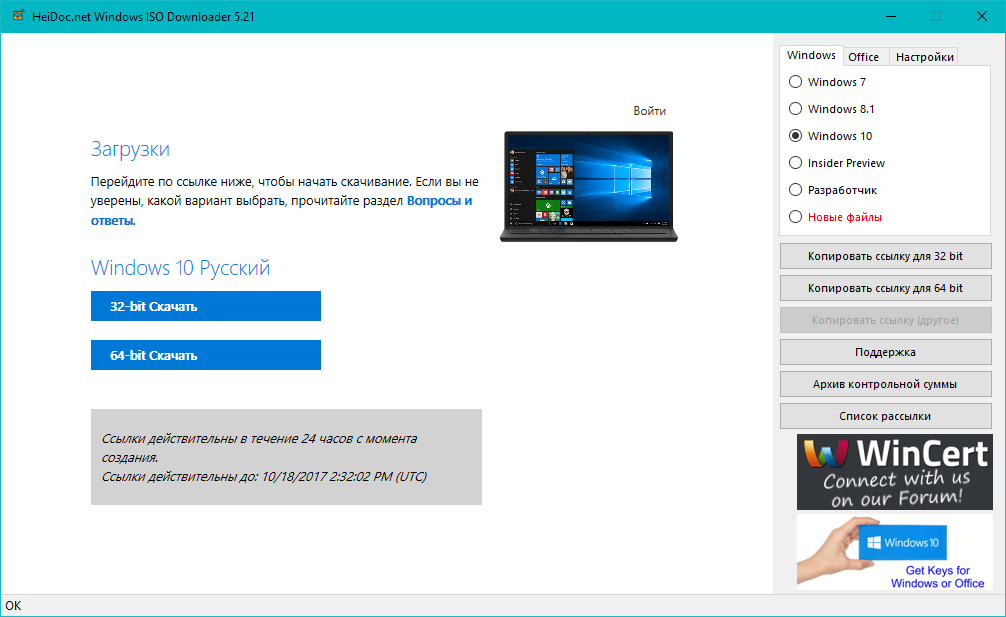Click the Загрузки heading
The height and width of the screenshot is (617, 1006).
coord(130,149)
